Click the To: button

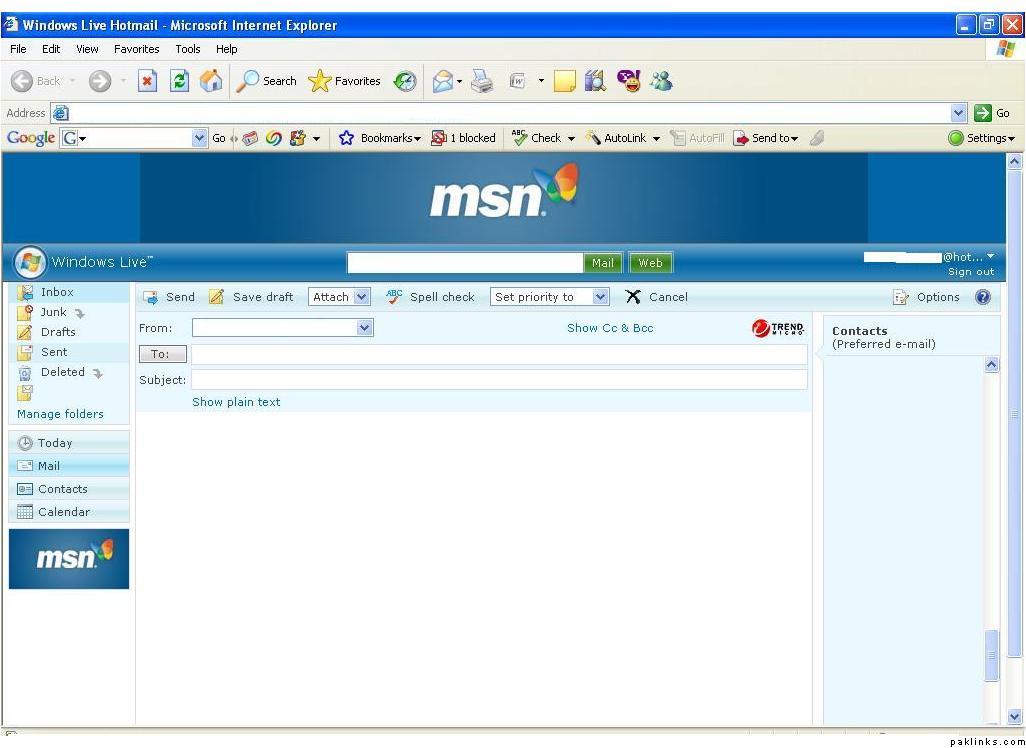coord(162,354)
